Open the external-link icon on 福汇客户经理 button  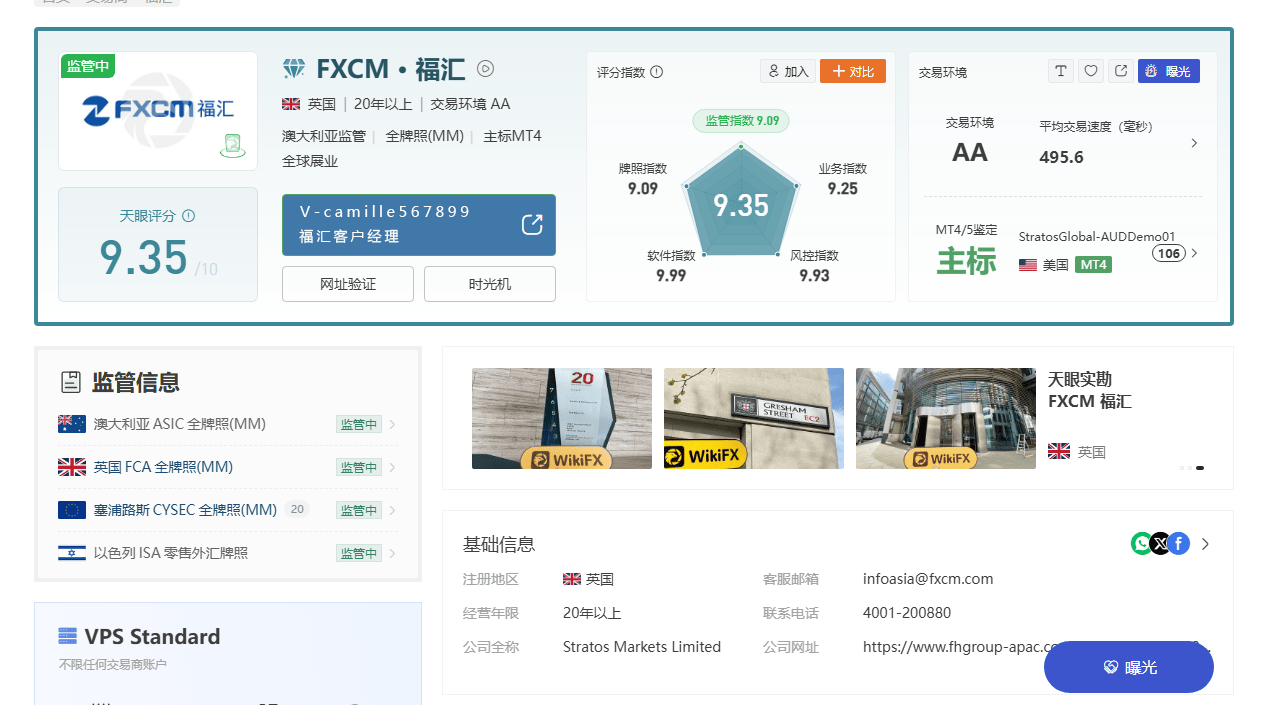[x=532, y=224]
